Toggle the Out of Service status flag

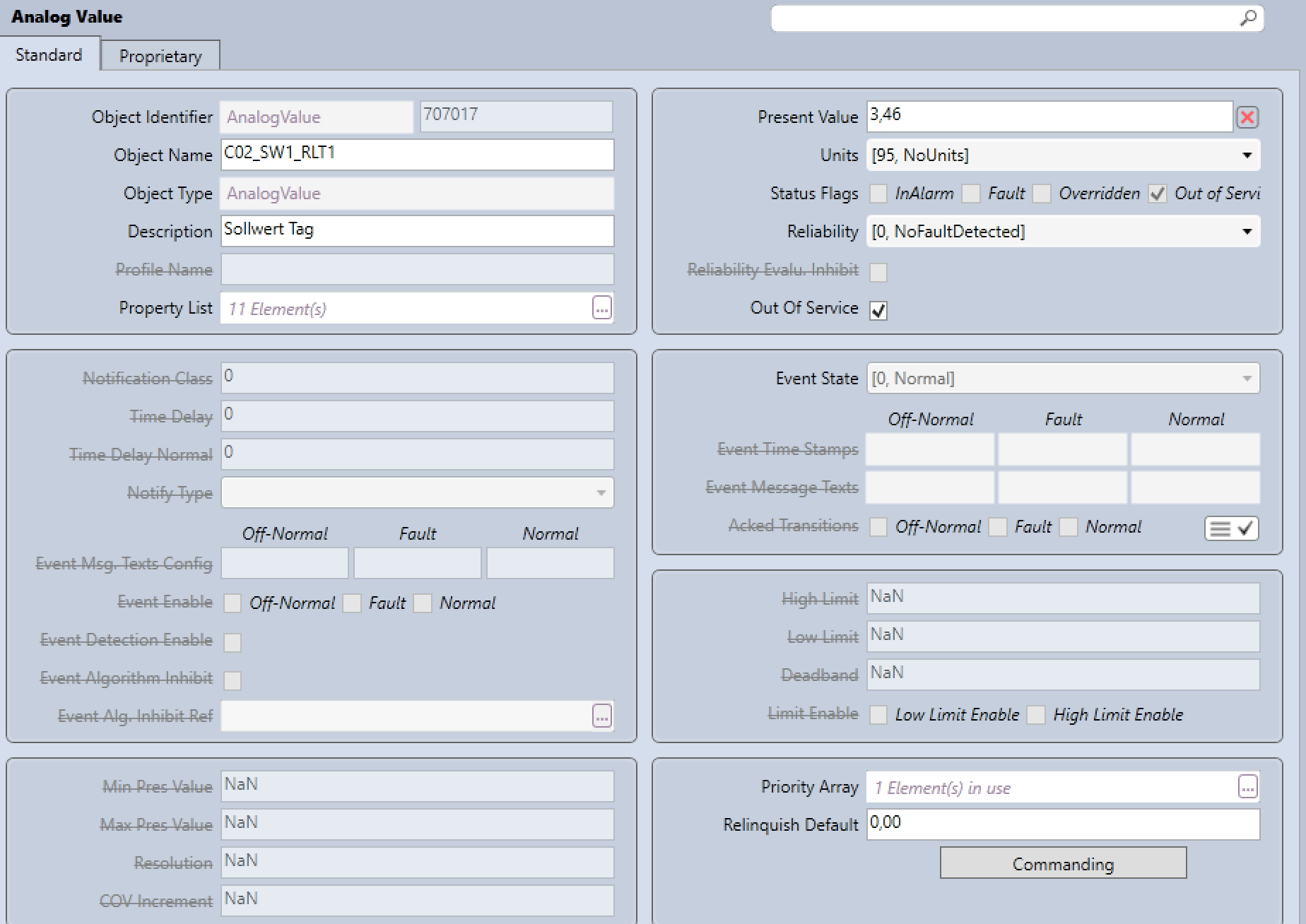[x=1158, y=194]
